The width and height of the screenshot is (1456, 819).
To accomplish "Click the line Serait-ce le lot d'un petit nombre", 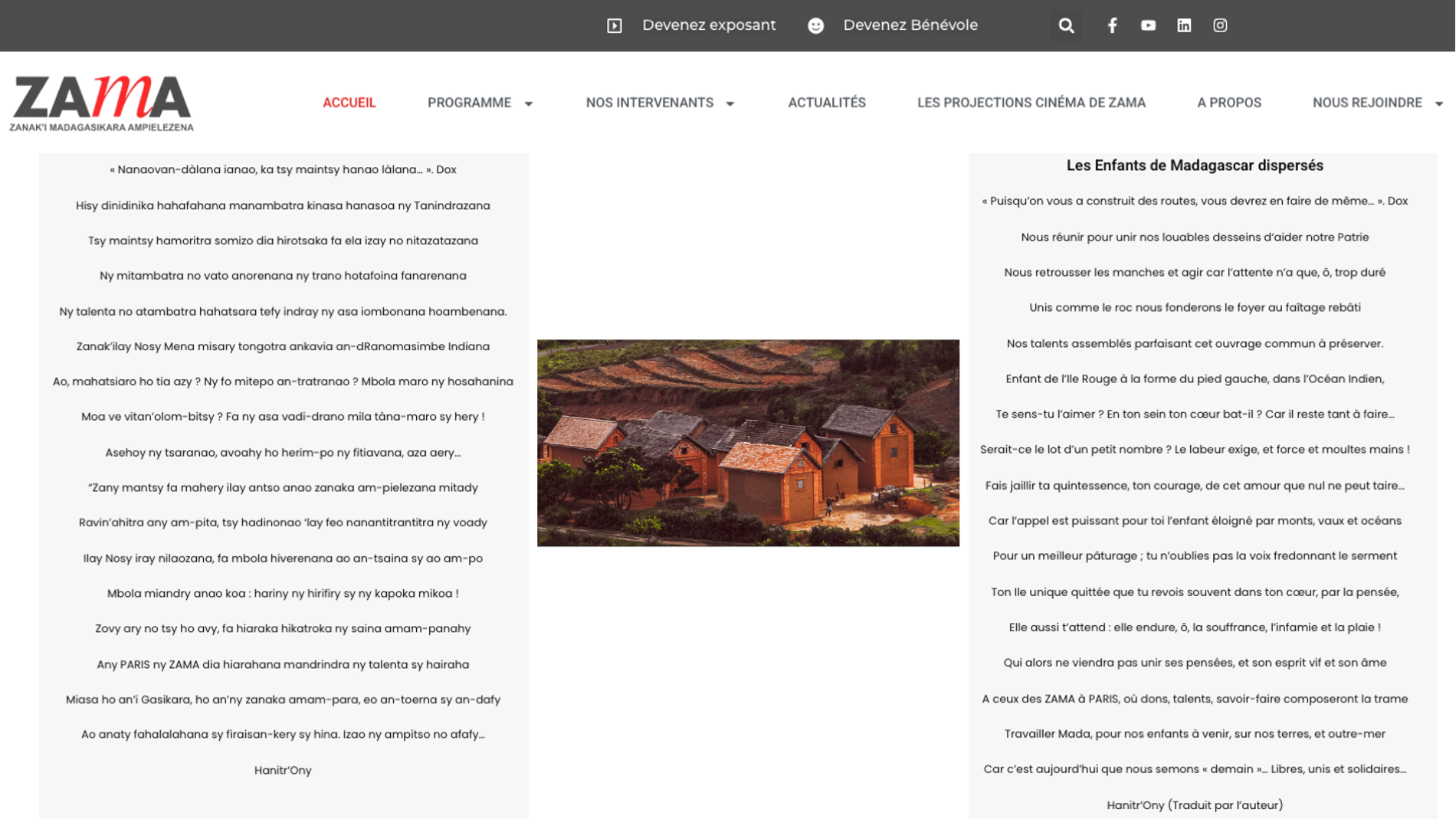I will (1195, 450).
